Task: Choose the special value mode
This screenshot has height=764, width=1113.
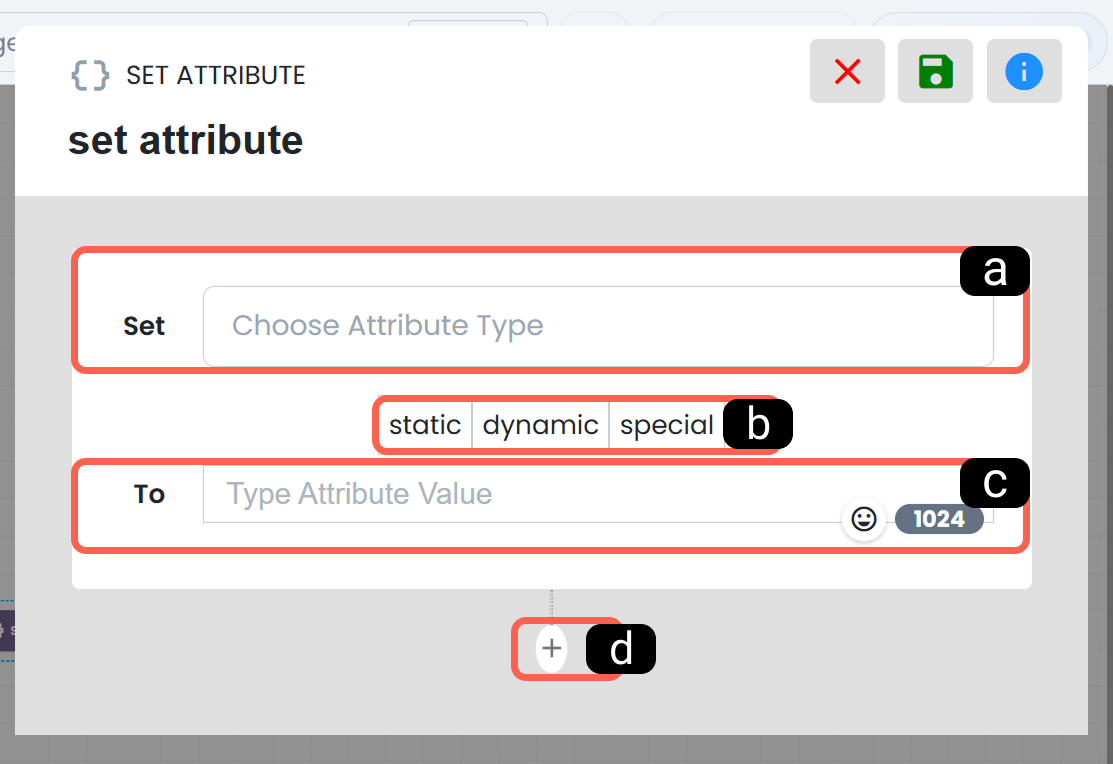Action: tap(666, 425)
